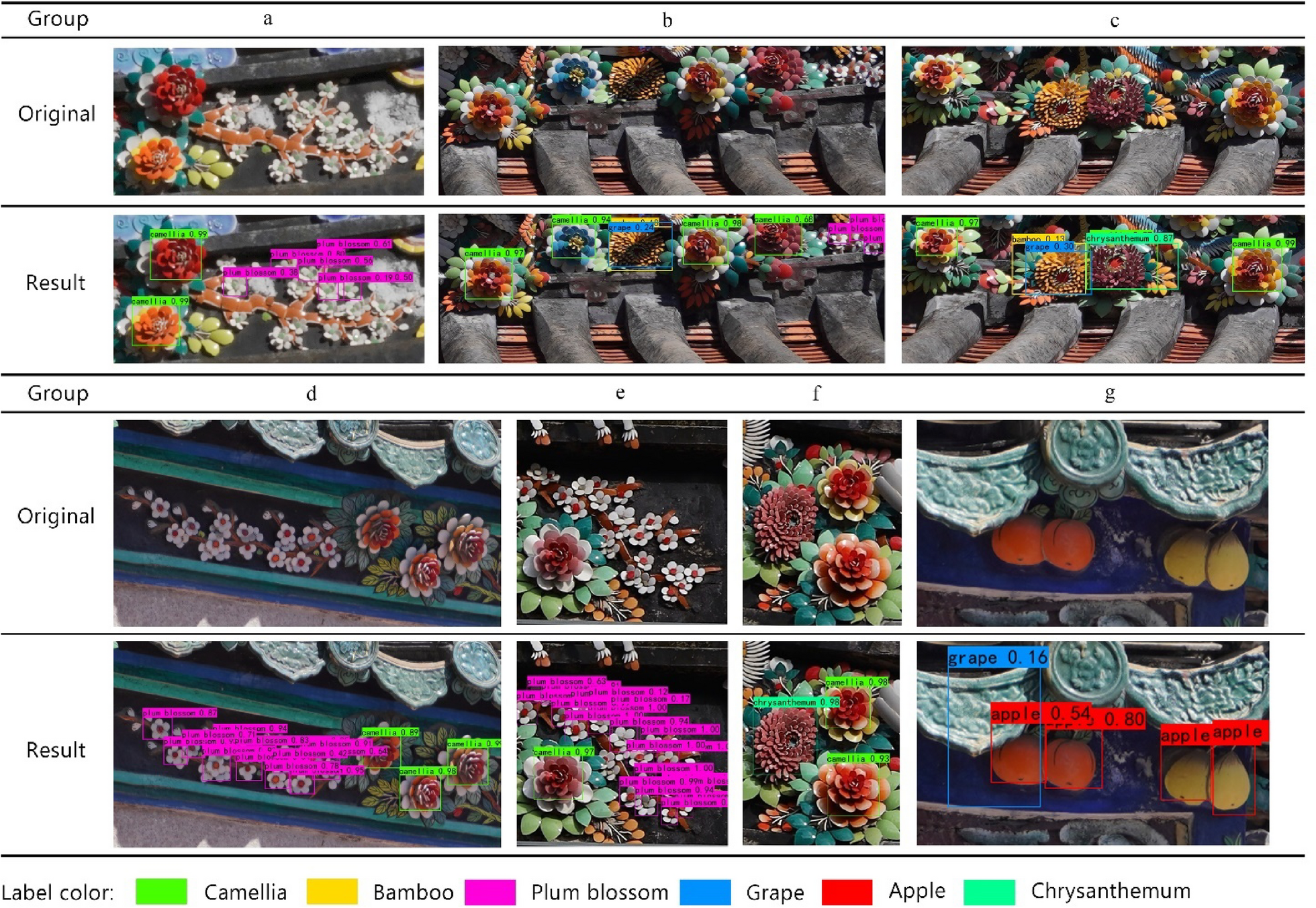The image size is (1316, 908).
Task: Open group a original image
Action: tap(269, 121)
